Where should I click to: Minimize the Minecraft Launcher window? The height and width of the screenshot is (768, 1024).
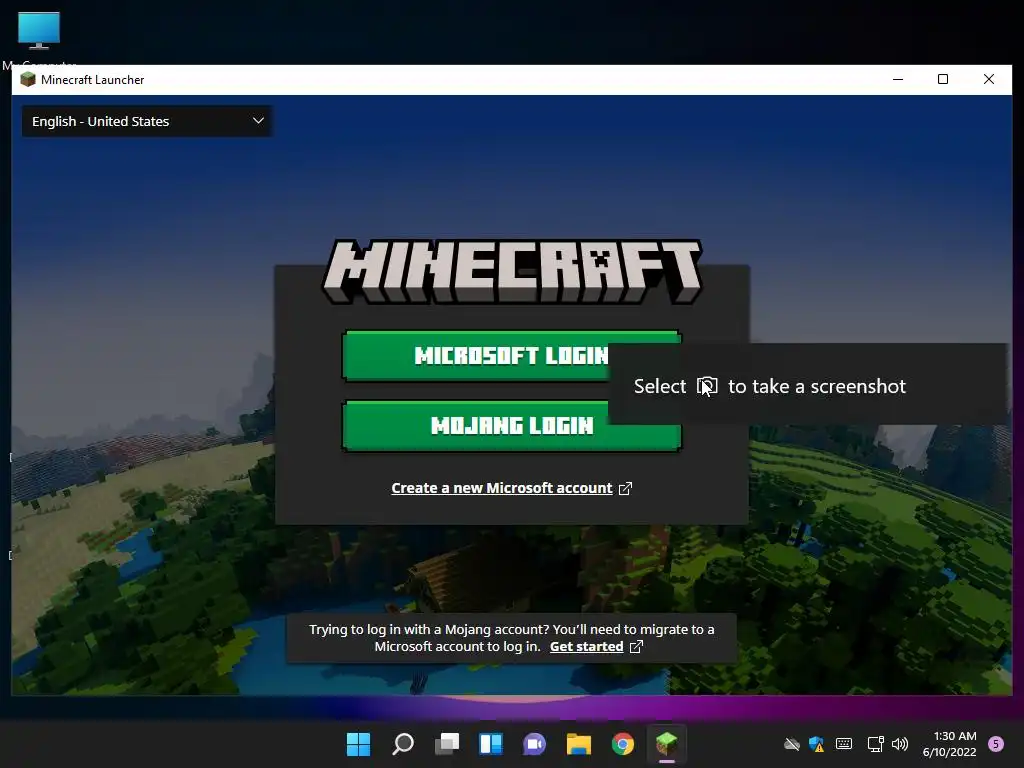(898, 80)
